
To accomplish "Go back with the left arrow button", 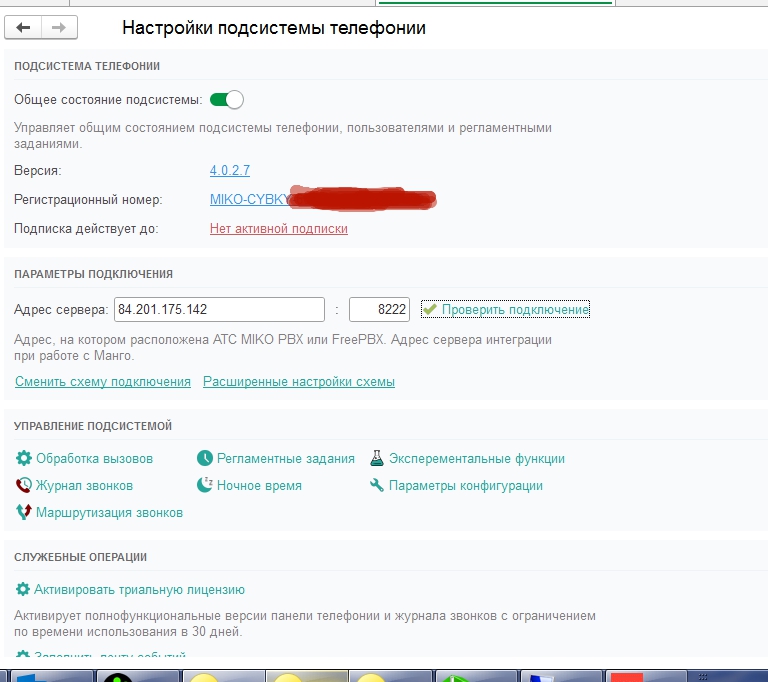I will [x=24, y=28].
